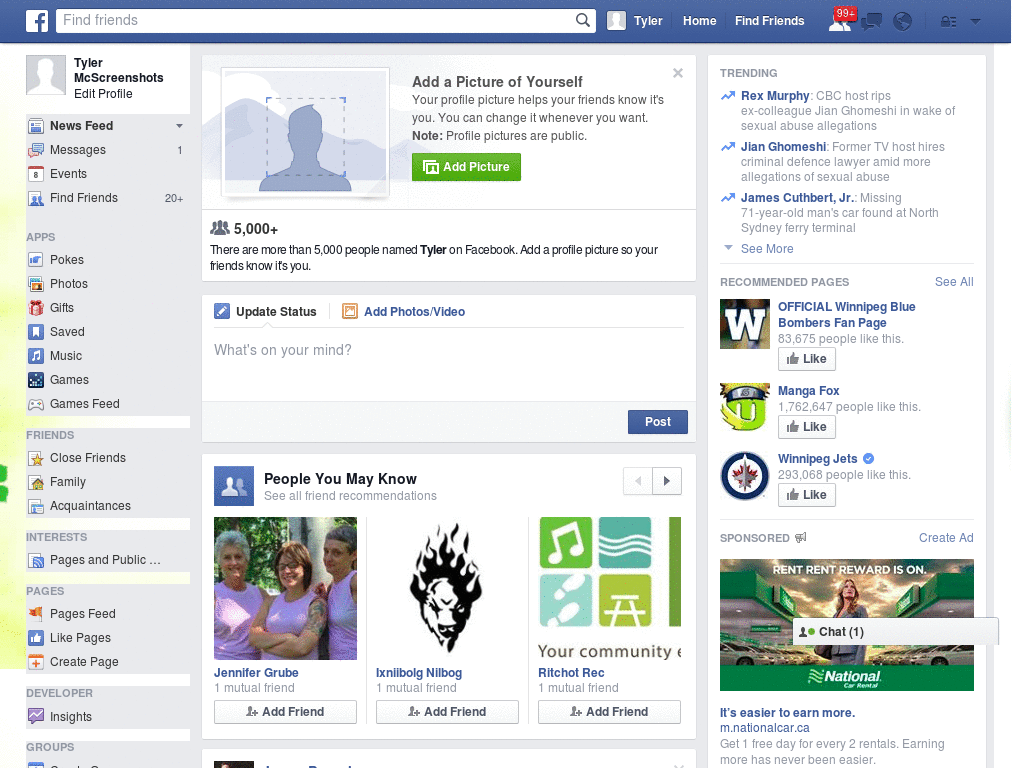Click the Manga Fox page thumbnail
This screenshot has height=768, width=1024.
[745, 408]
